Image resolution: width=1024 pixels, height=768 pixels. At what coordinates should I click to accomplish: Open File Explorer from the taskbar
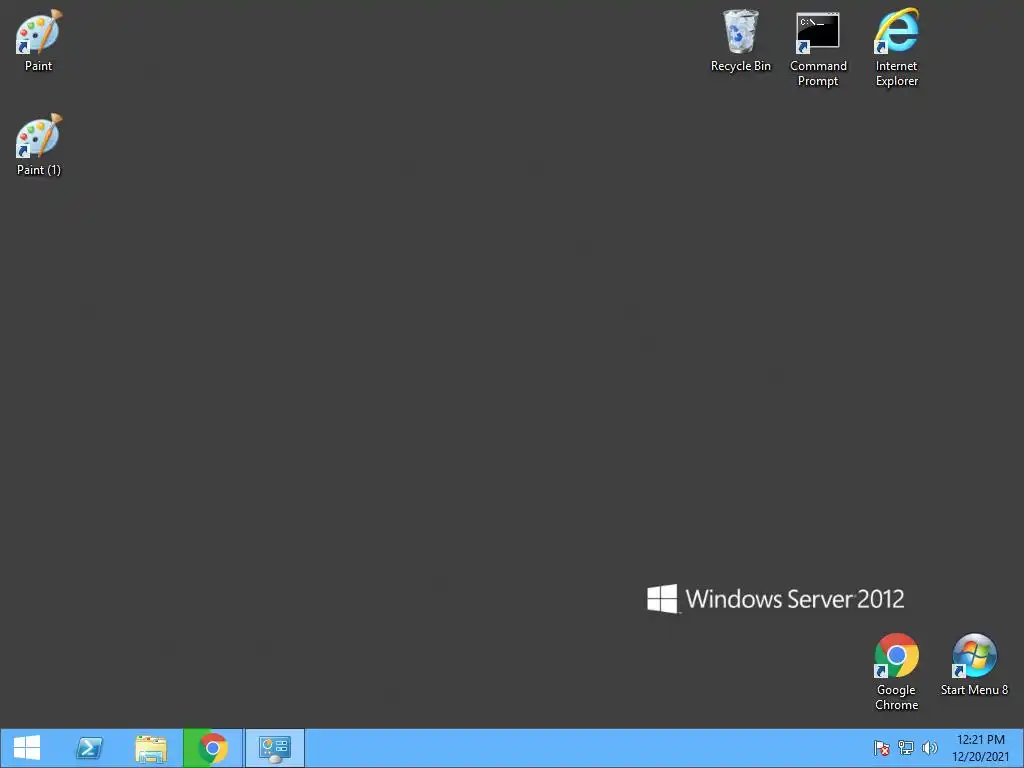[x=151, y=748]
